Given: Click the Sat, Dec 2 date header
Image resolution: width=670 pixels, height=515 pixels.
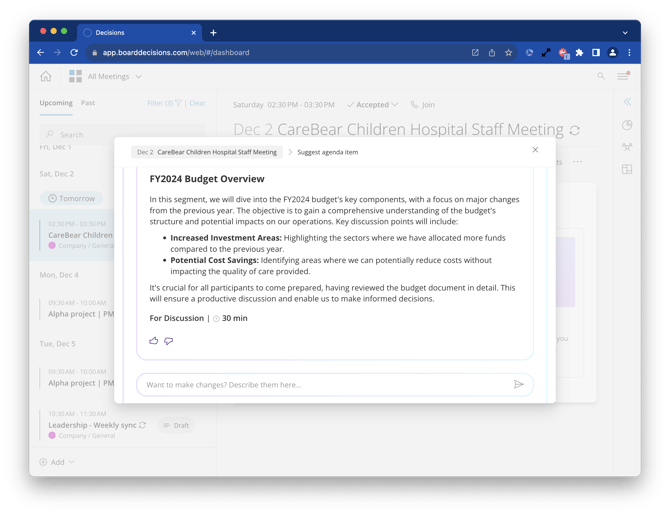Looking at the screenshot, I should coord(56,174).
